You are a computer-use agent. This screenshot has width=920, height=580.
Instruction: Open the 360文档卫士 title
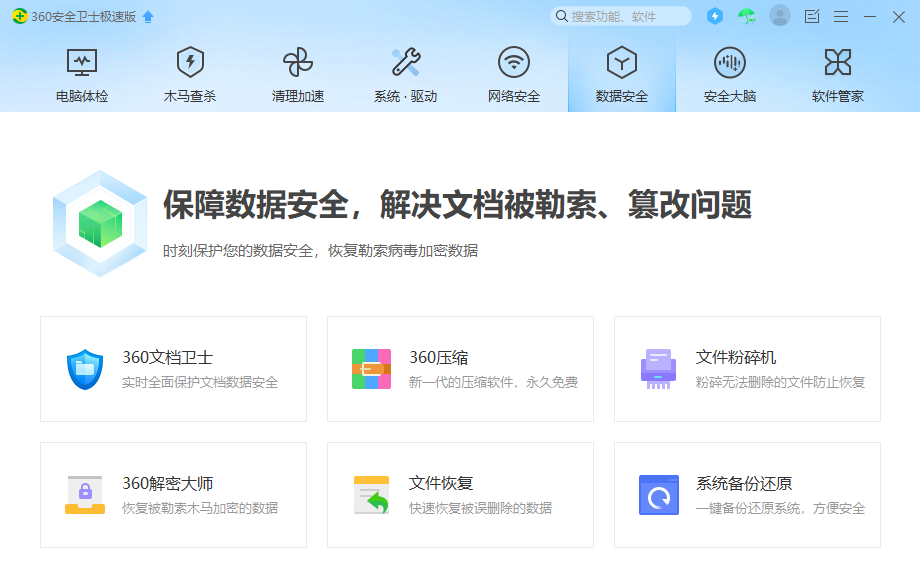click(167, 358)
